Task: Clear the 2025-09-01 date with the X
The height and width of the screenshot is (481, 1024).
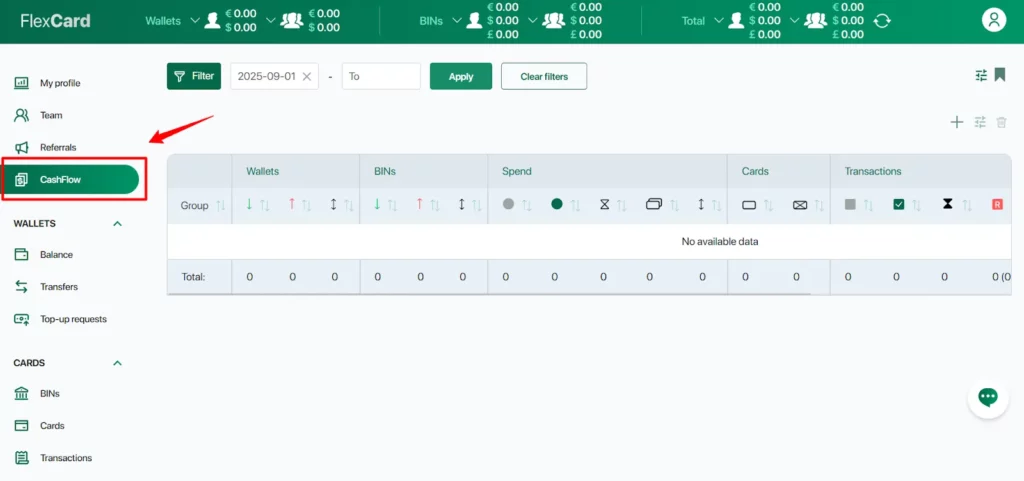Action: [306, 76]
